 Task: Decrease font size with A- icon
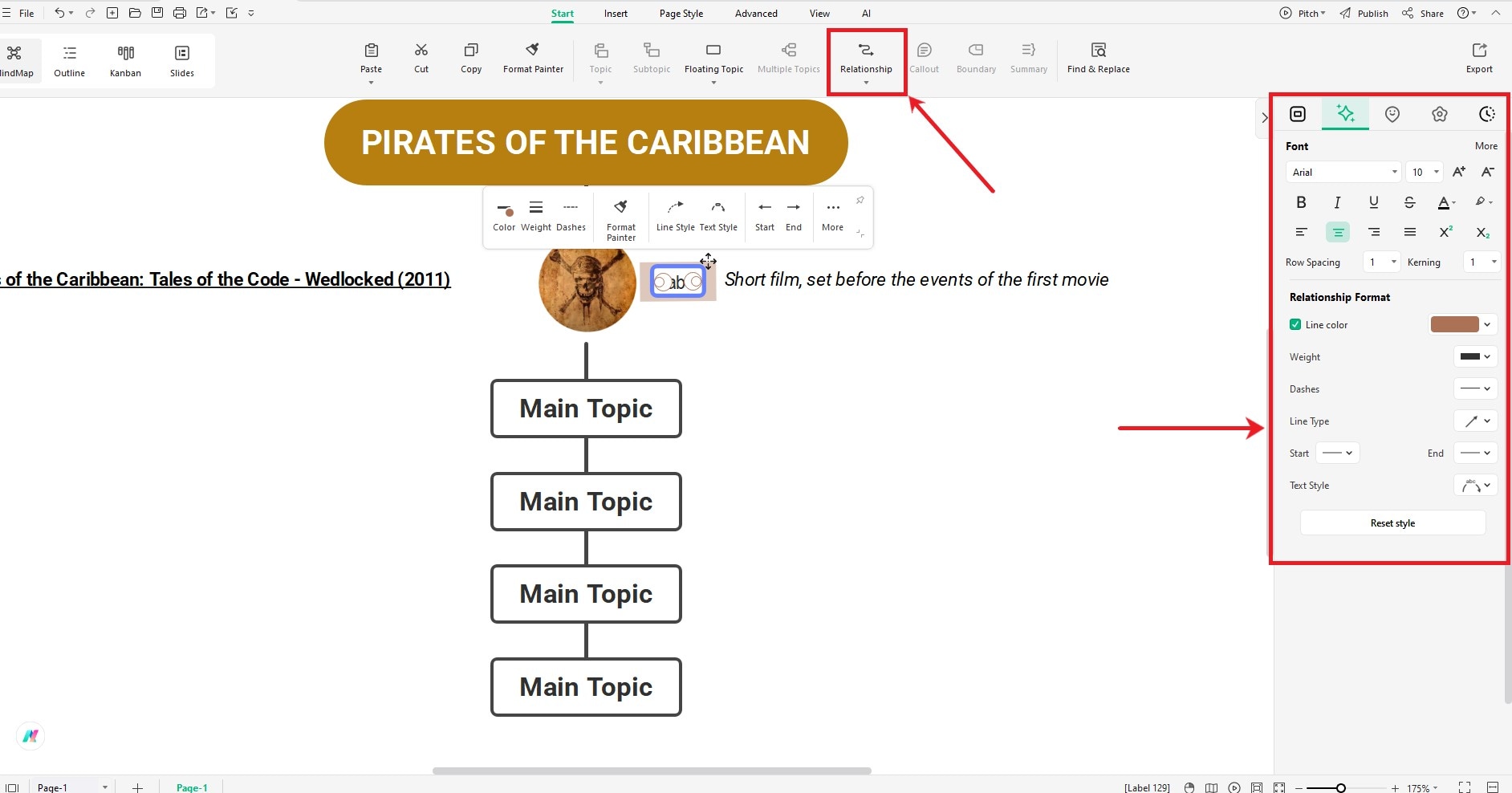[1487, 172]
